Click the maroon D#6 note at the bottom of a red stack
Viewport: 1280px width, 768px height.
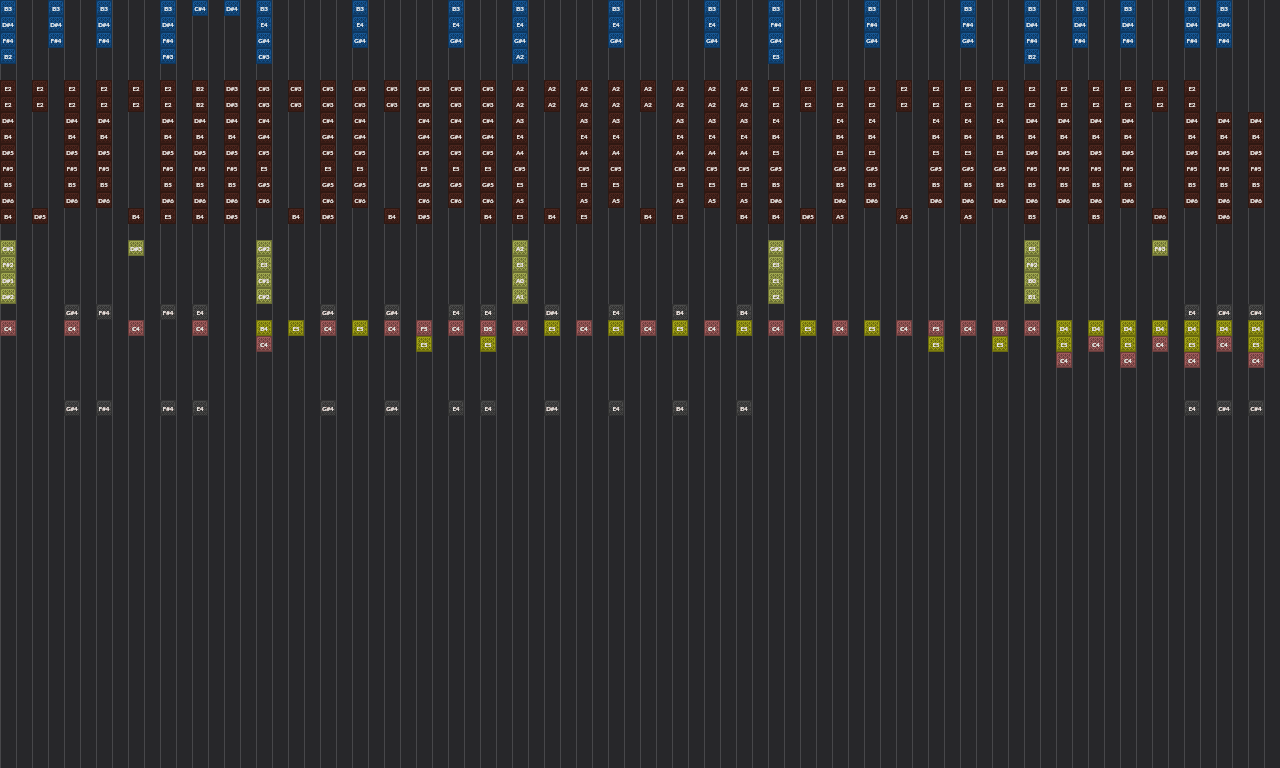8,200
